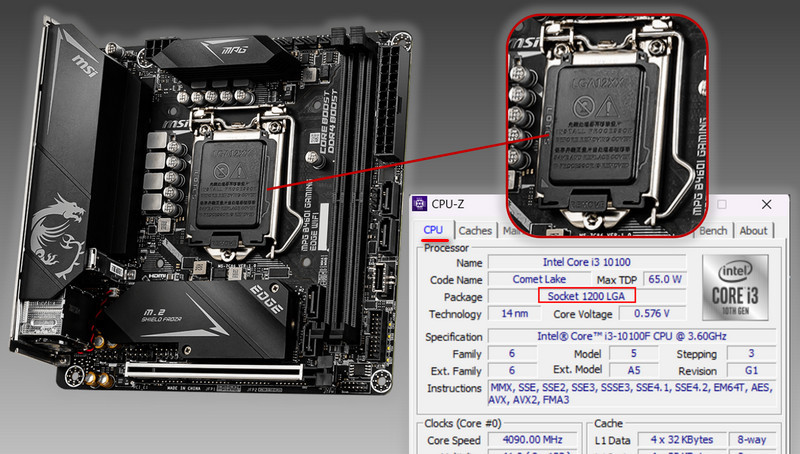Click the 14 nm technology value
The width and height of the screenshot is (800, 454).
(x=514, y=313)
